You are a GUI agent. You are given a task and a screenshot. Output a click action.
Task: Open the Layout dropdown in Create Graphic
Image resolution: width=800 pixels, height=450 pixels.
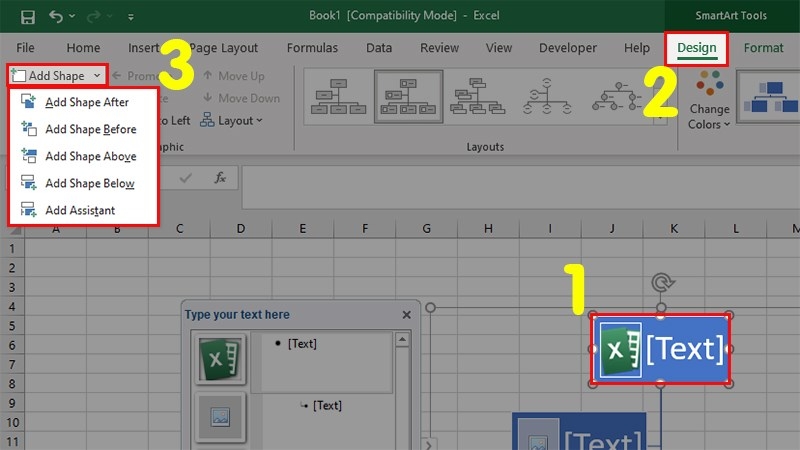click(x=231, y=121)
